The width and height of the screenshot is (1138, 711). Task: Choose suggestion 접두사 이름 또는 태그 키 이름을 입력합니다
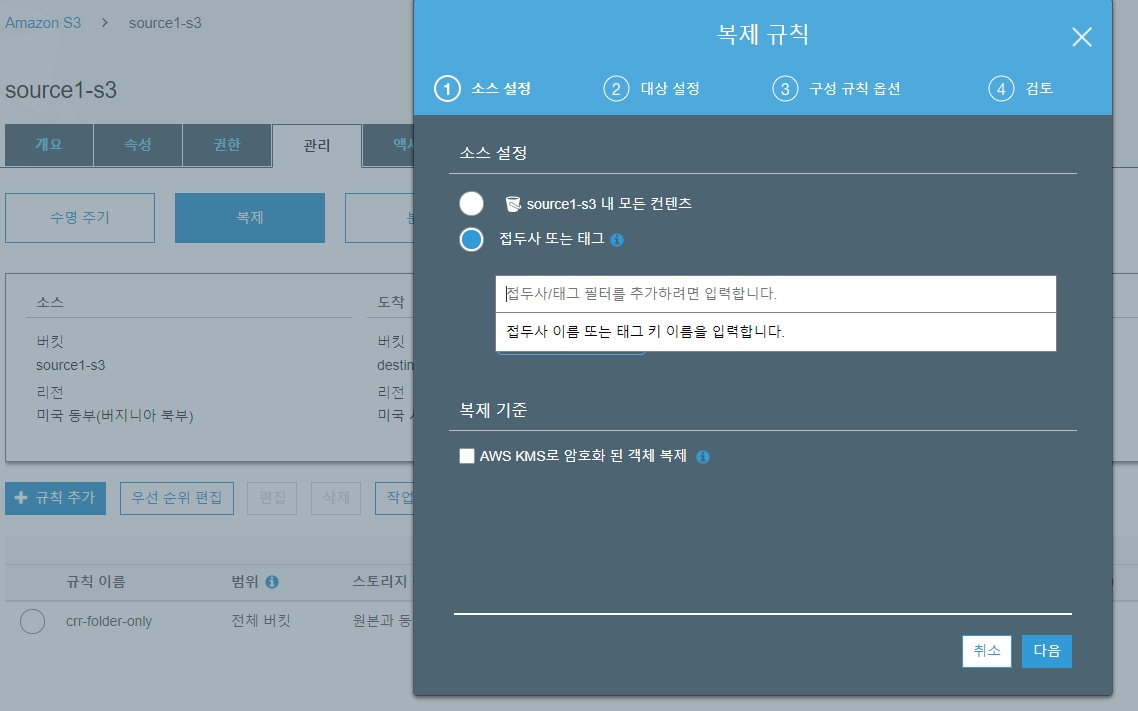[x=775, y=332]
